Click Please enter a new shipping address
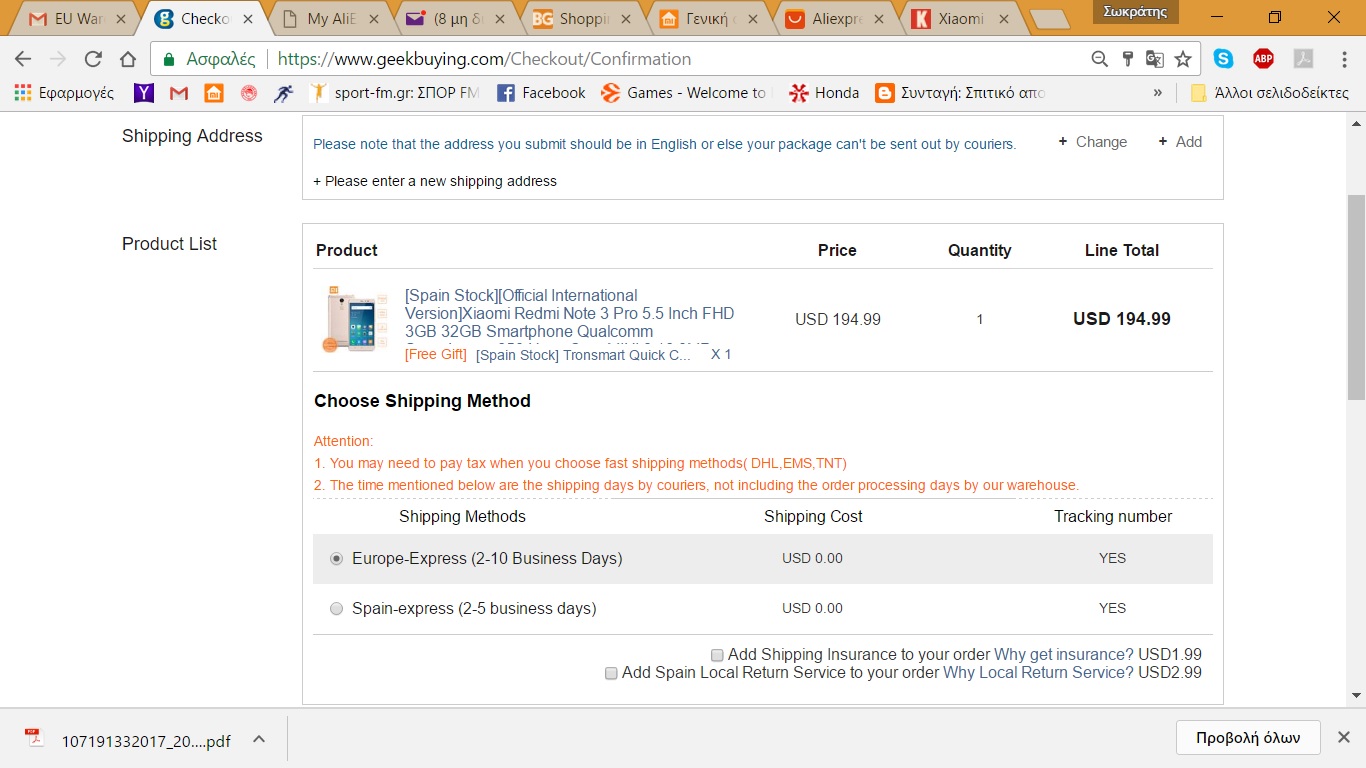Image resolution: width=1366 pixels, height=768 pixels. pyautogui.click(x=435, y=181)
